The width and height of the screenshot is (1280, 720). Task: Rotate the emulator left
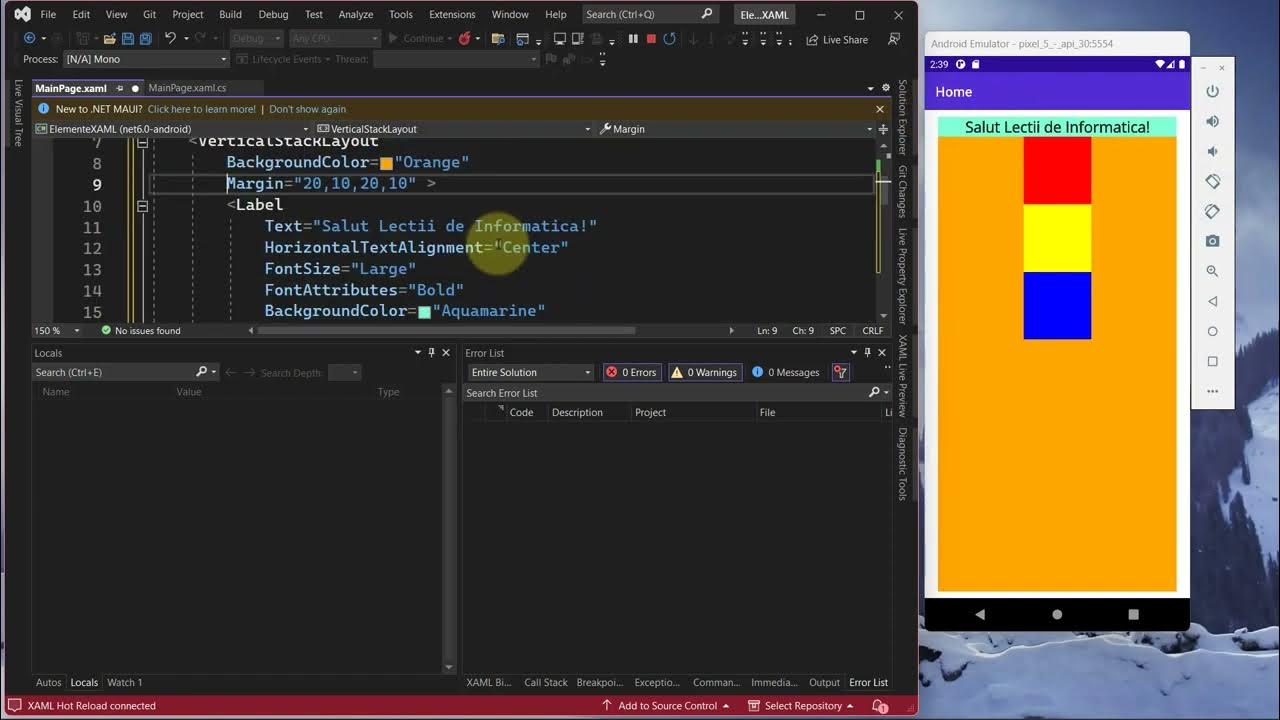(1213, 181)
